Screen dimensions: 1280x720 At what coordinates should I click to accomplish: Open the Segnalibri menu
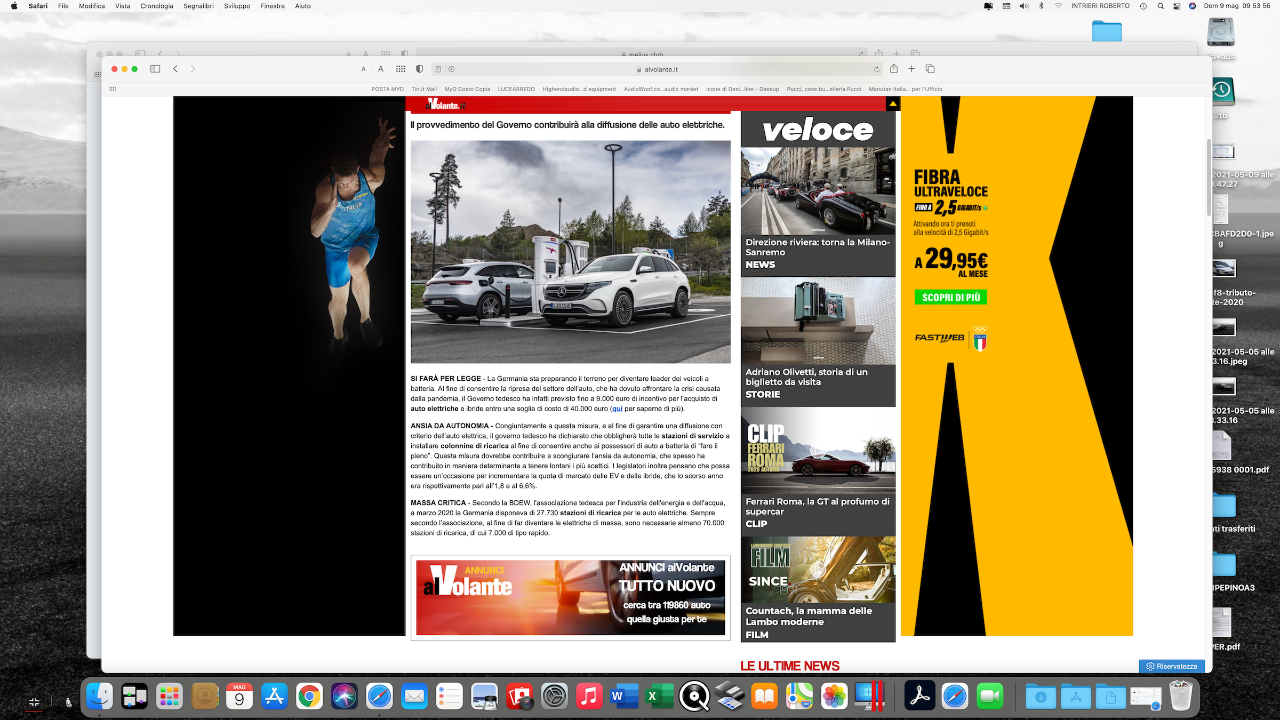point(198,6)
